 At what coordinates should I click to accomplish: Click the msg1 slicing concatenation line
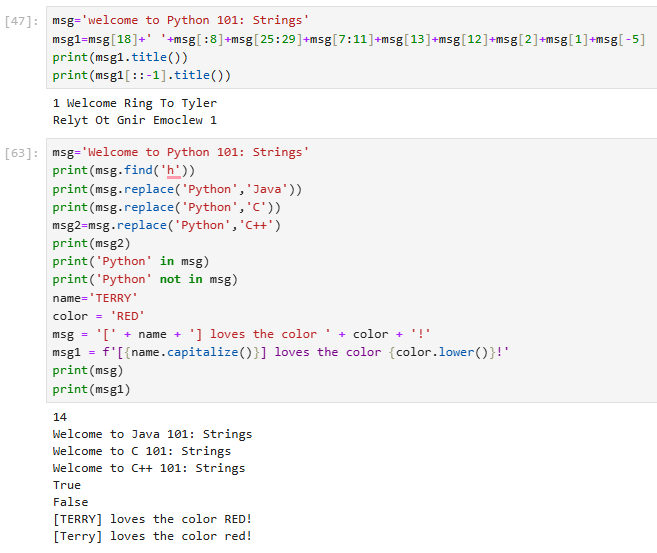point(349,39)
